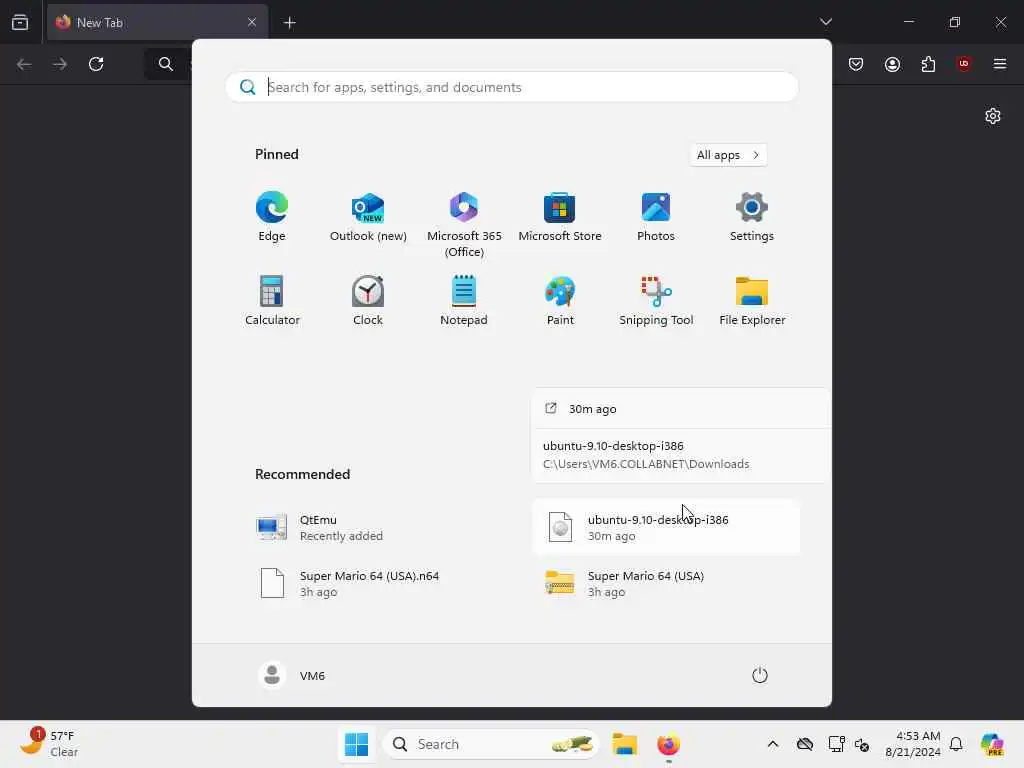Show hidden system tray icons
The width and height of the screenshot is (1024, 768).
click(x=773, y=744)
